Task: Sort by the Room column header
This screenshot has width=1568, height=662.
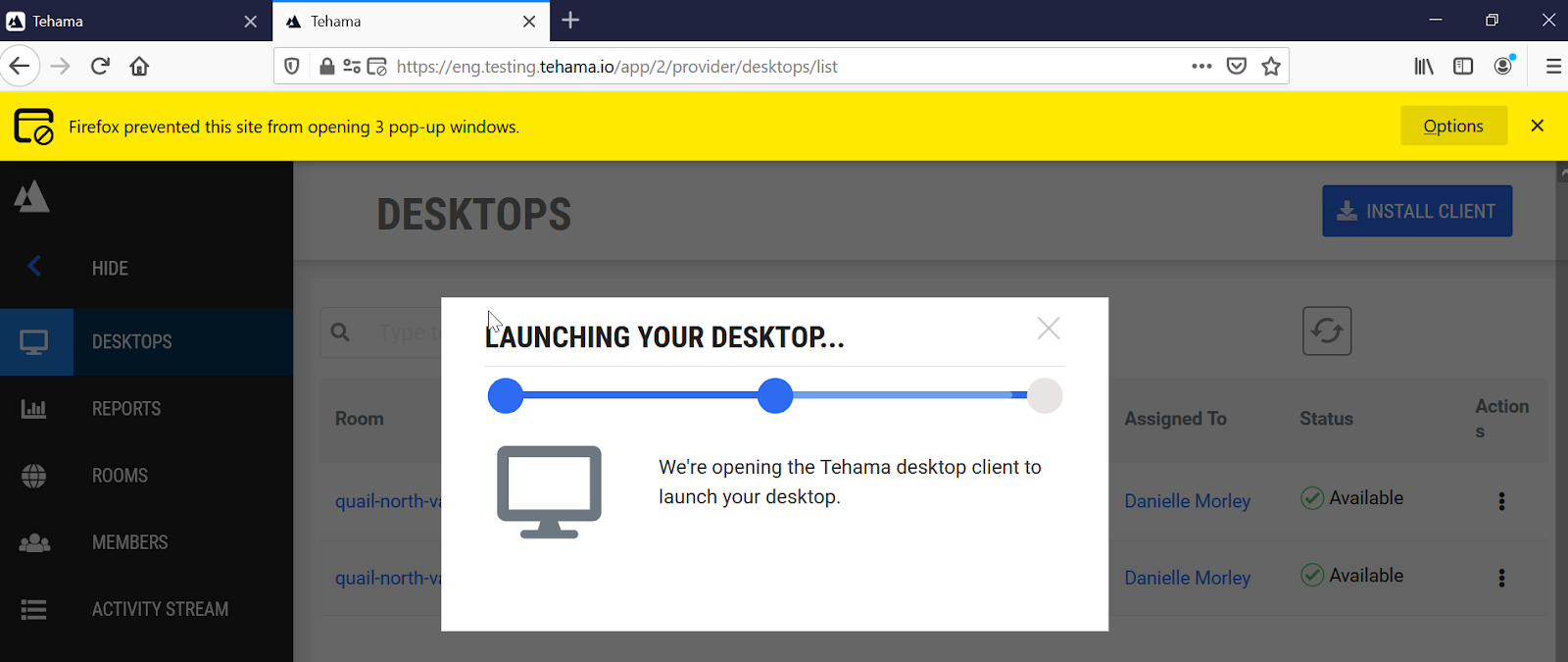Action: (x=360, y=419)
